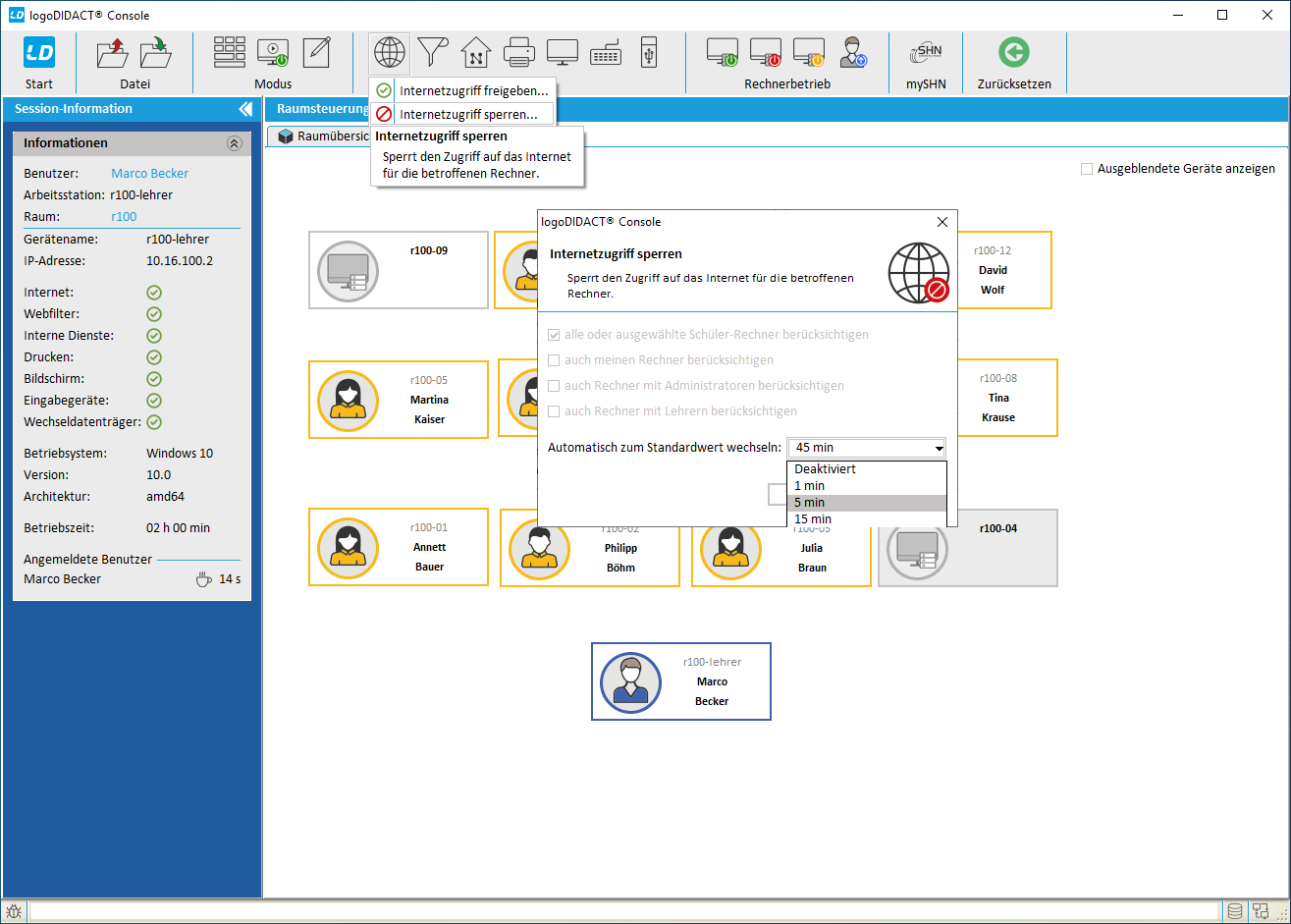This screenshot has width=1291, height=924.
Task: Select Annett Bauer's computer r100-01
Action: [x=399, y=548]
